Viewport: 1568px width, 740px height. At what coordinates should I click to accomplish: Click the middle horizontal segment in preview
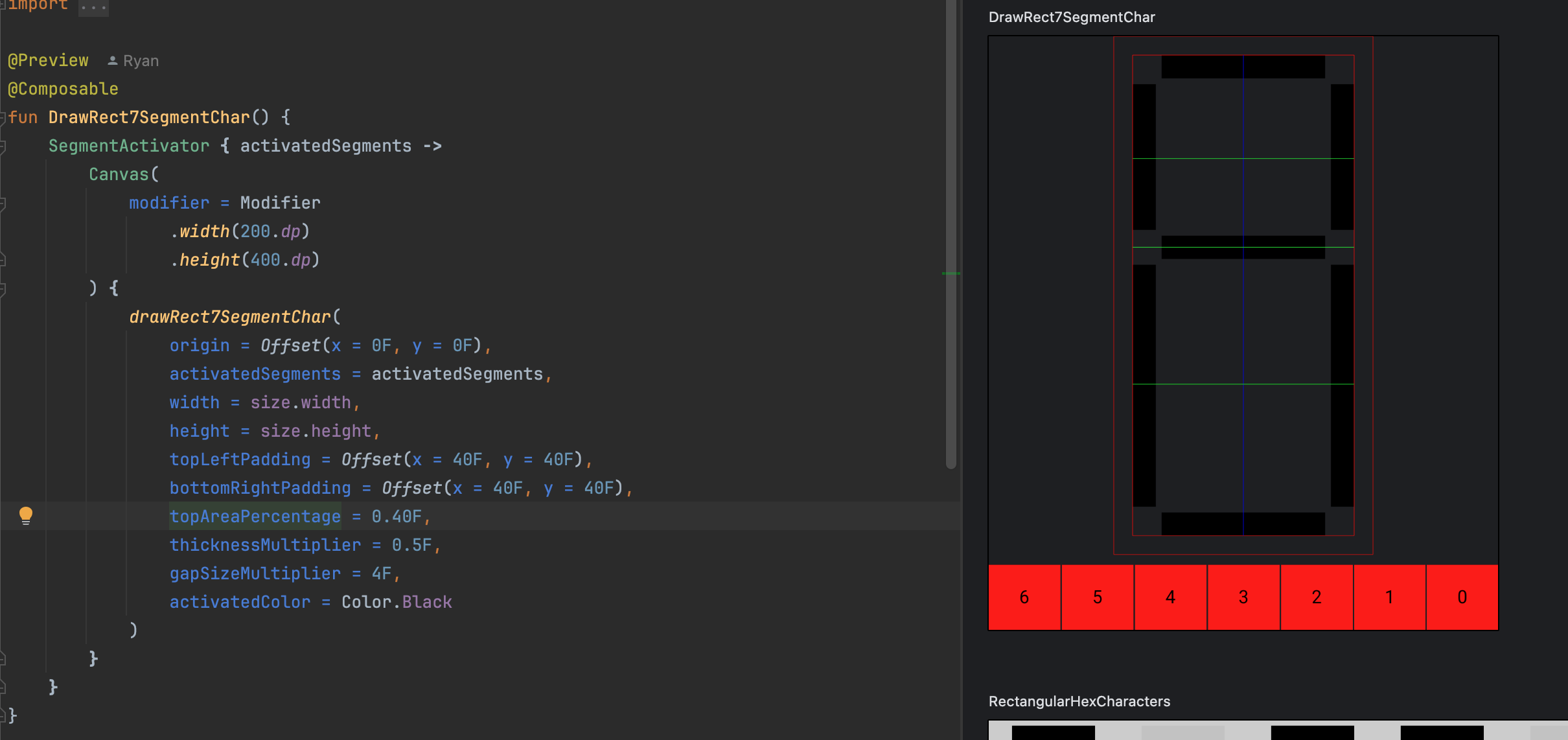(1243, 247)
